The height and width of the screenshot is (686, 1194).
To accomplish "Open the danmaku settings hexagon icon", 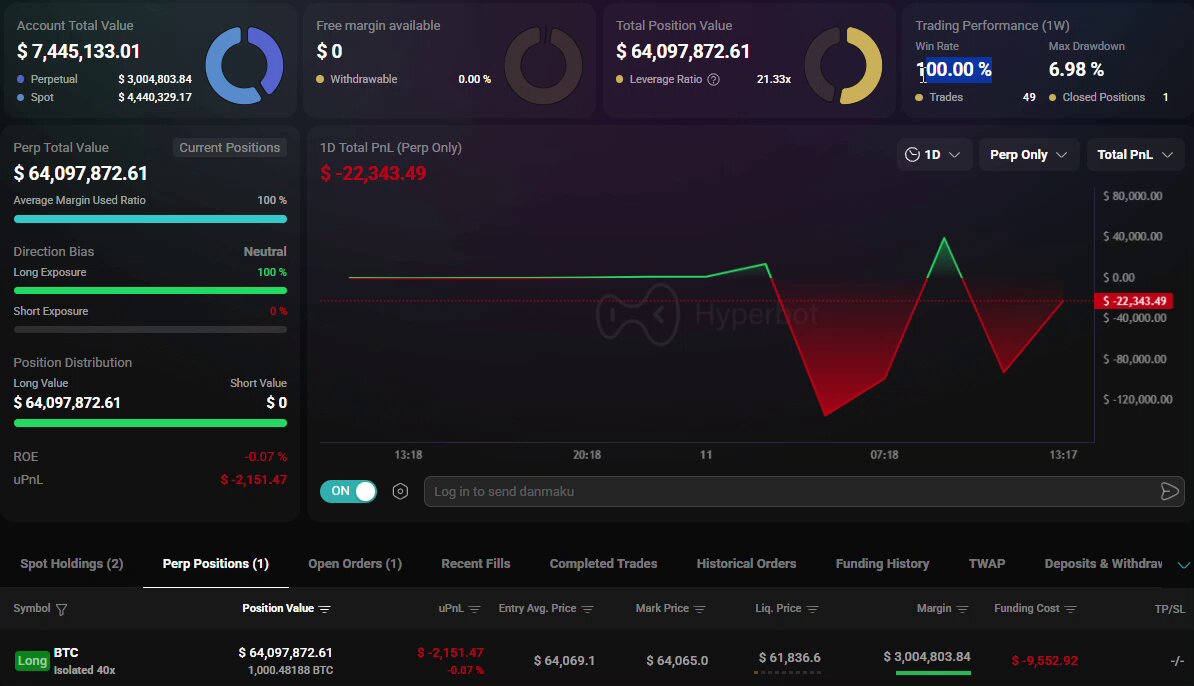I will tap(401, 492).
